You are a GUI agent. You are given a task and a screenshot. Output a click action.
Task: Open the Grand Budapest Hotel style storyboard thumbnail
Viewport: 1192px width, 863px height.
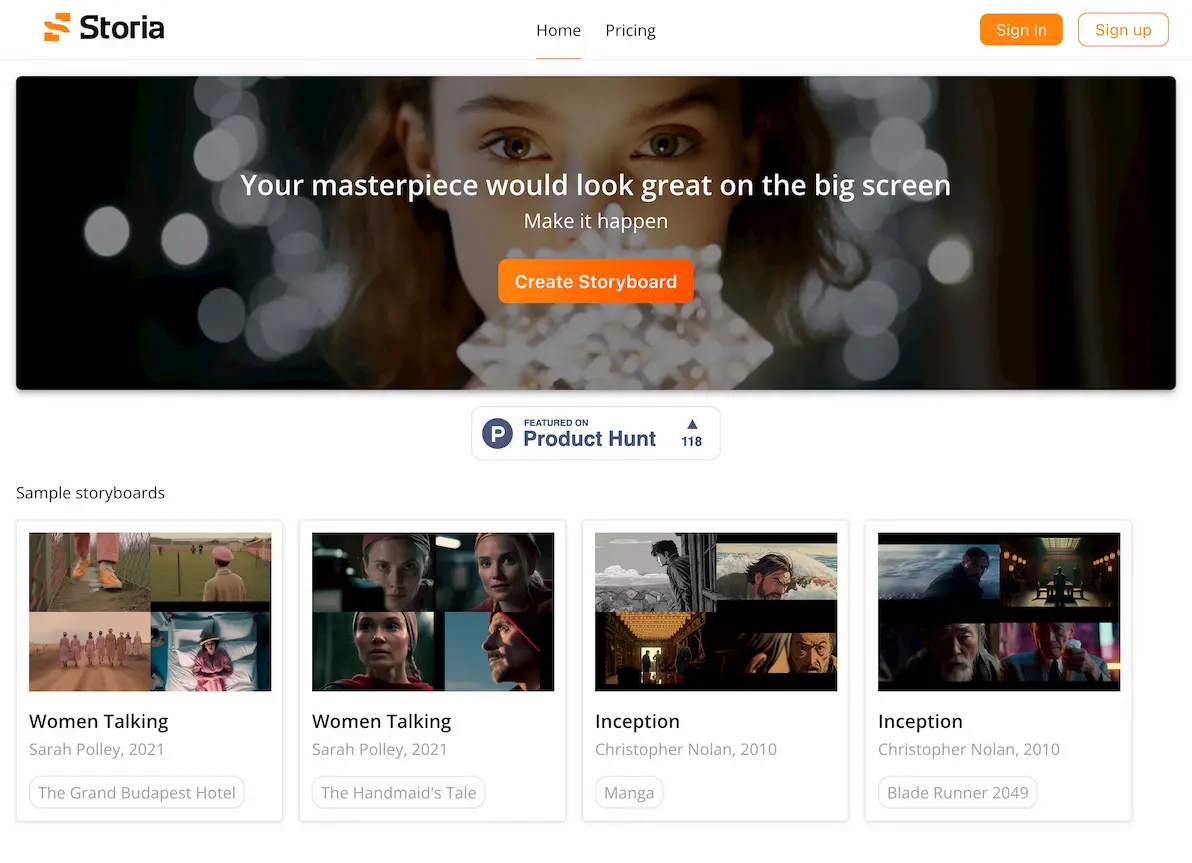pos(150,611)
